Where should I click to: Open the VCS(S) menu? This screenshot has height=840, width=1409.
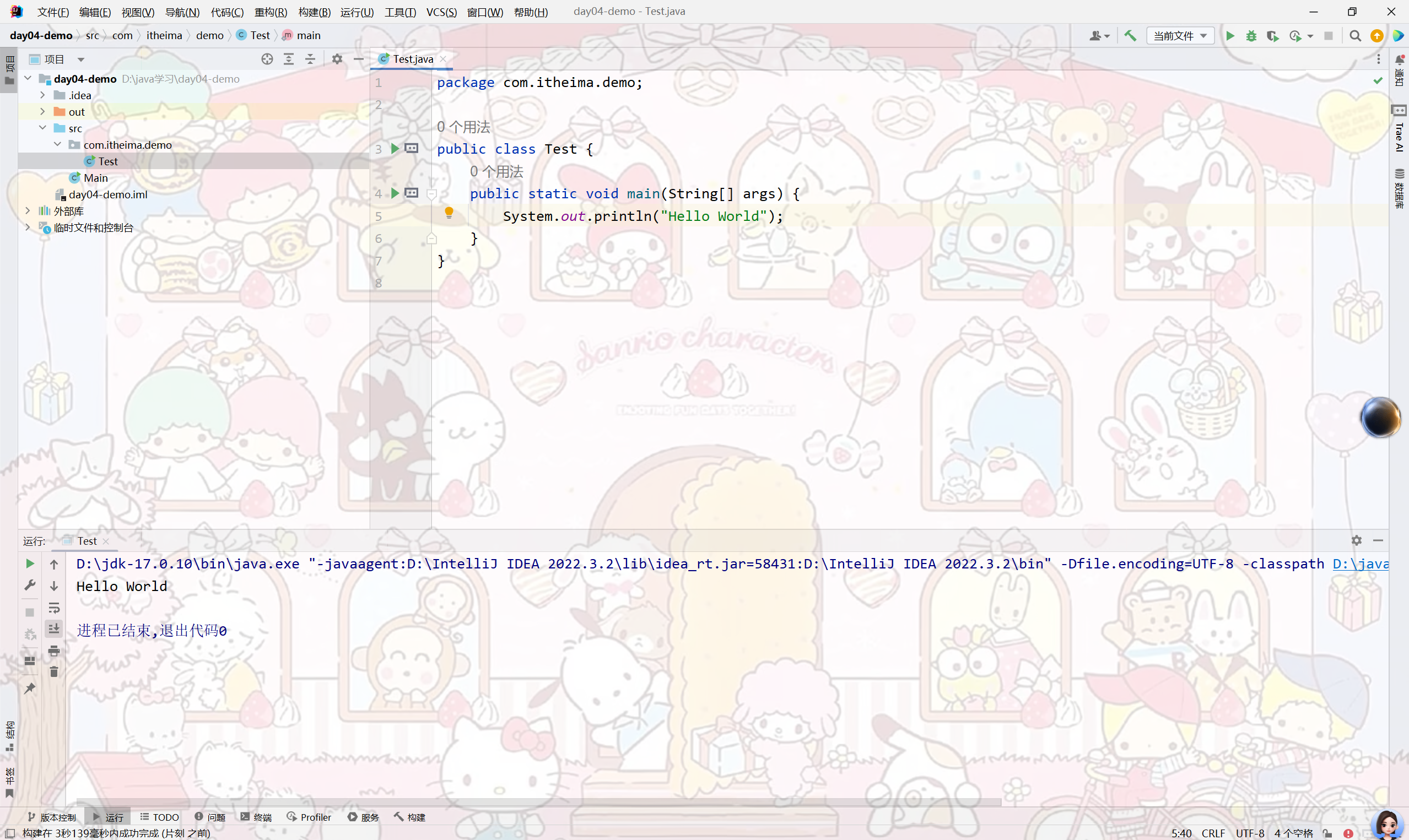pyautogui.click(x=441, y=12)
